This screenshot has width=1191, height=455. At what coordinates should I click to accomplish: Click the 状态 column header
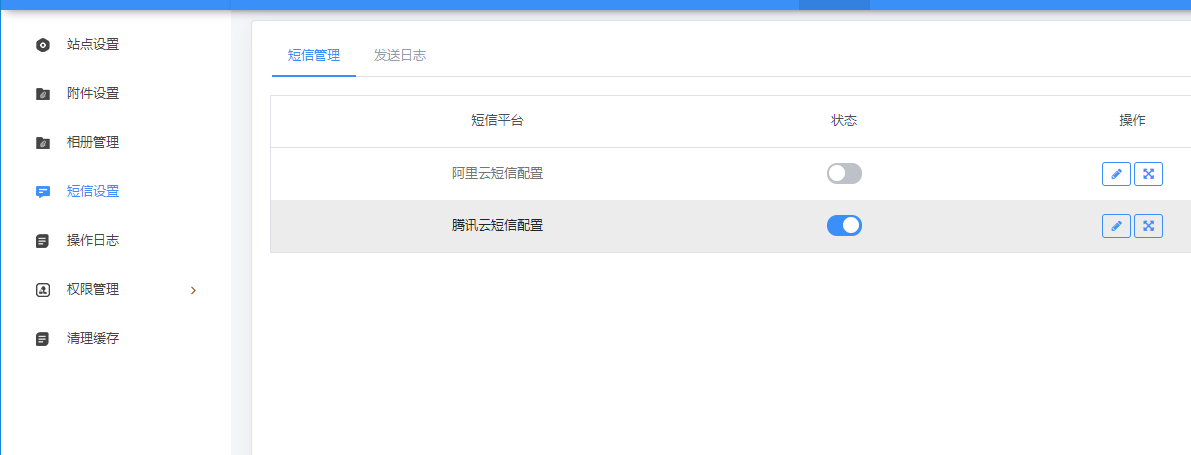[x=844, y=121]
